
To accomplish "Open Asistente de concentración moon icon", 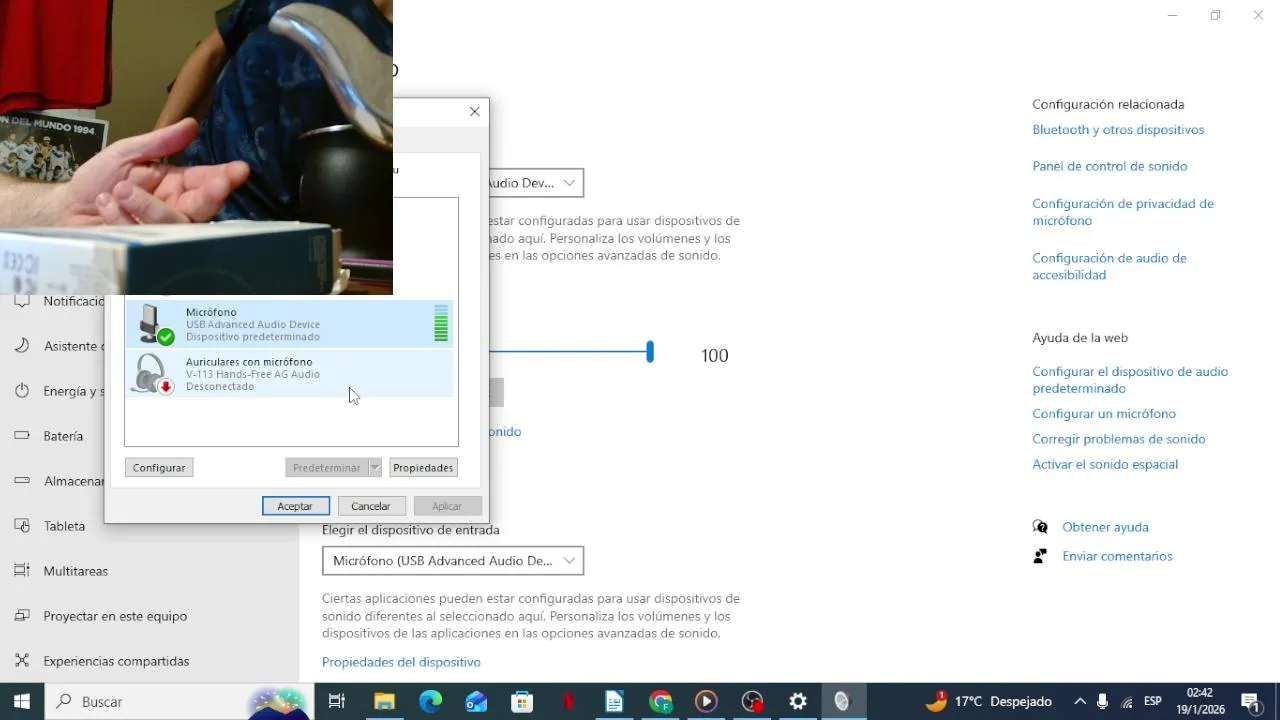I will (x=22, y=346).
